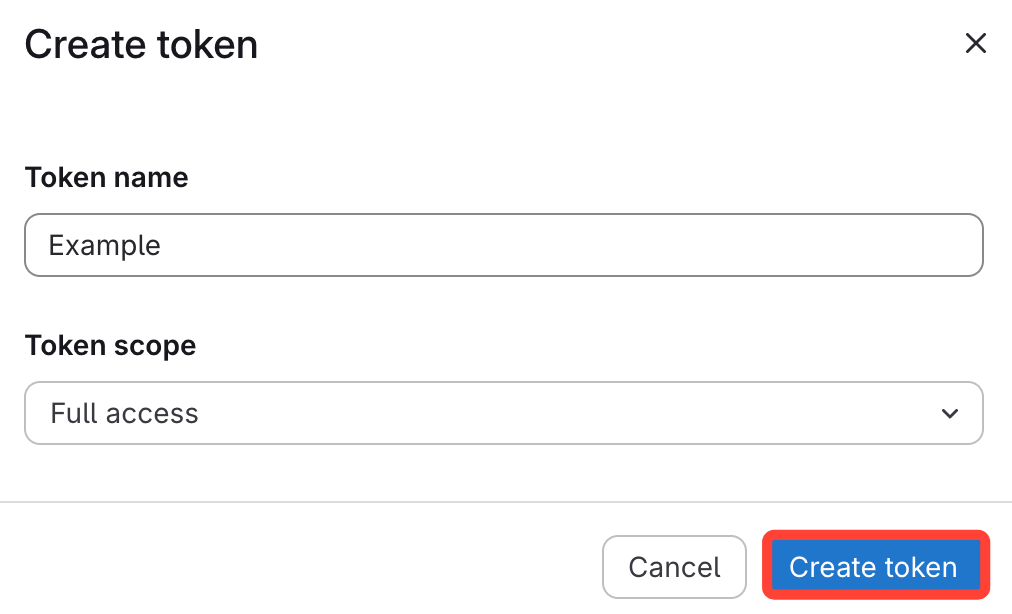The width and height of the screenshot is (1012, 614).
Task: Open the Token scope dropdown
Action: tap(503, 413)
